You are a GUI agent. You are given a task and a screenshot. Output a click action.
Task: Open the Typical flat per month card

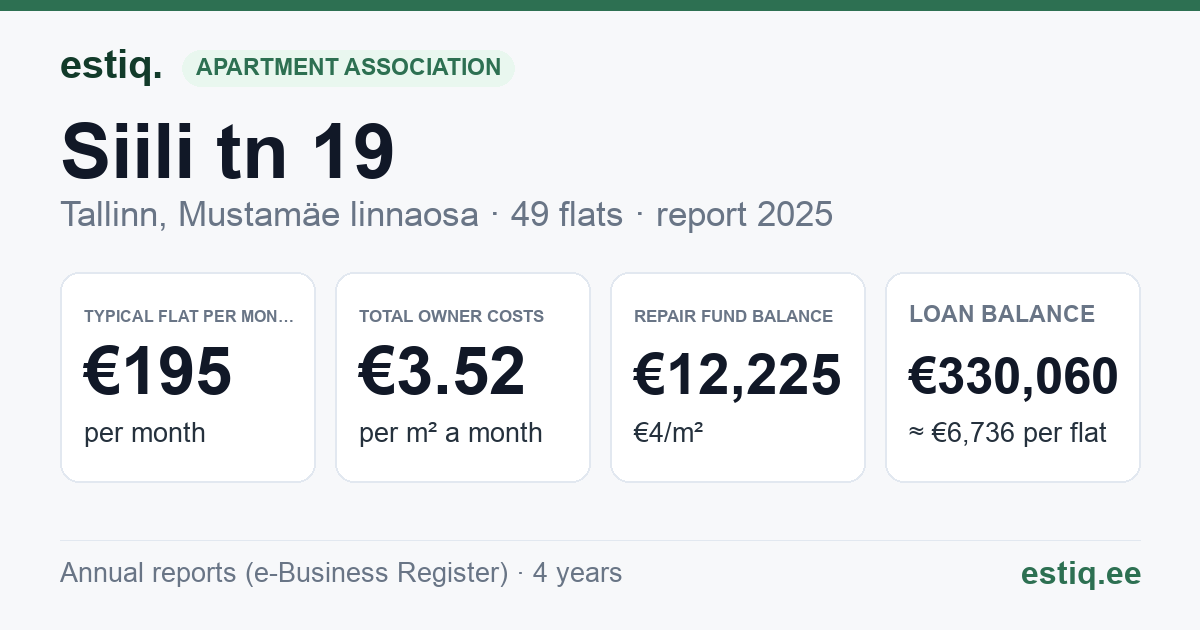point(188,377)
